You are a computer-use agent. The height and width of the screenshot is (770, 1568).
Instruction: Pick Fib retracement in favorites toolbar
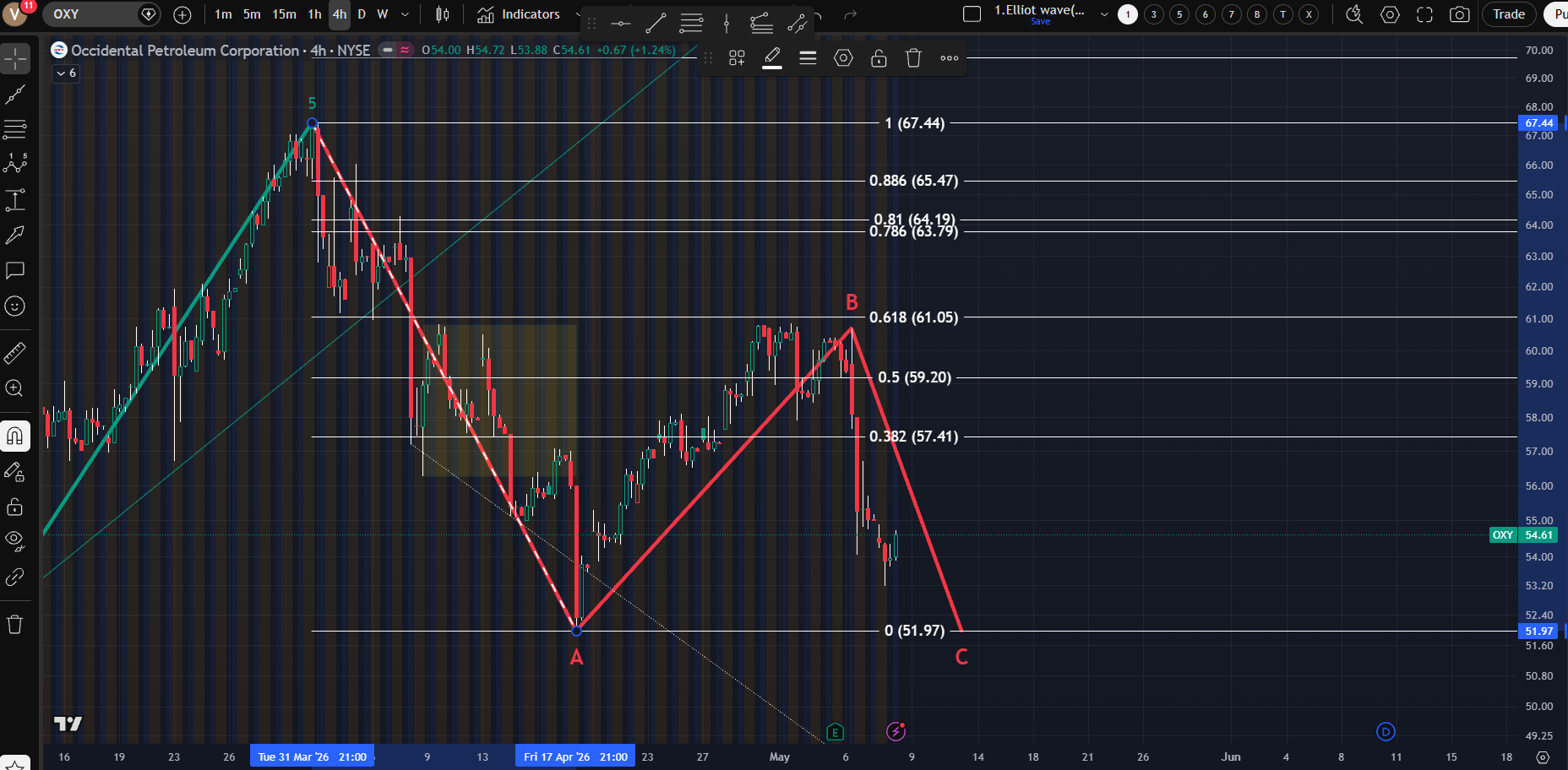coord(691,24)
